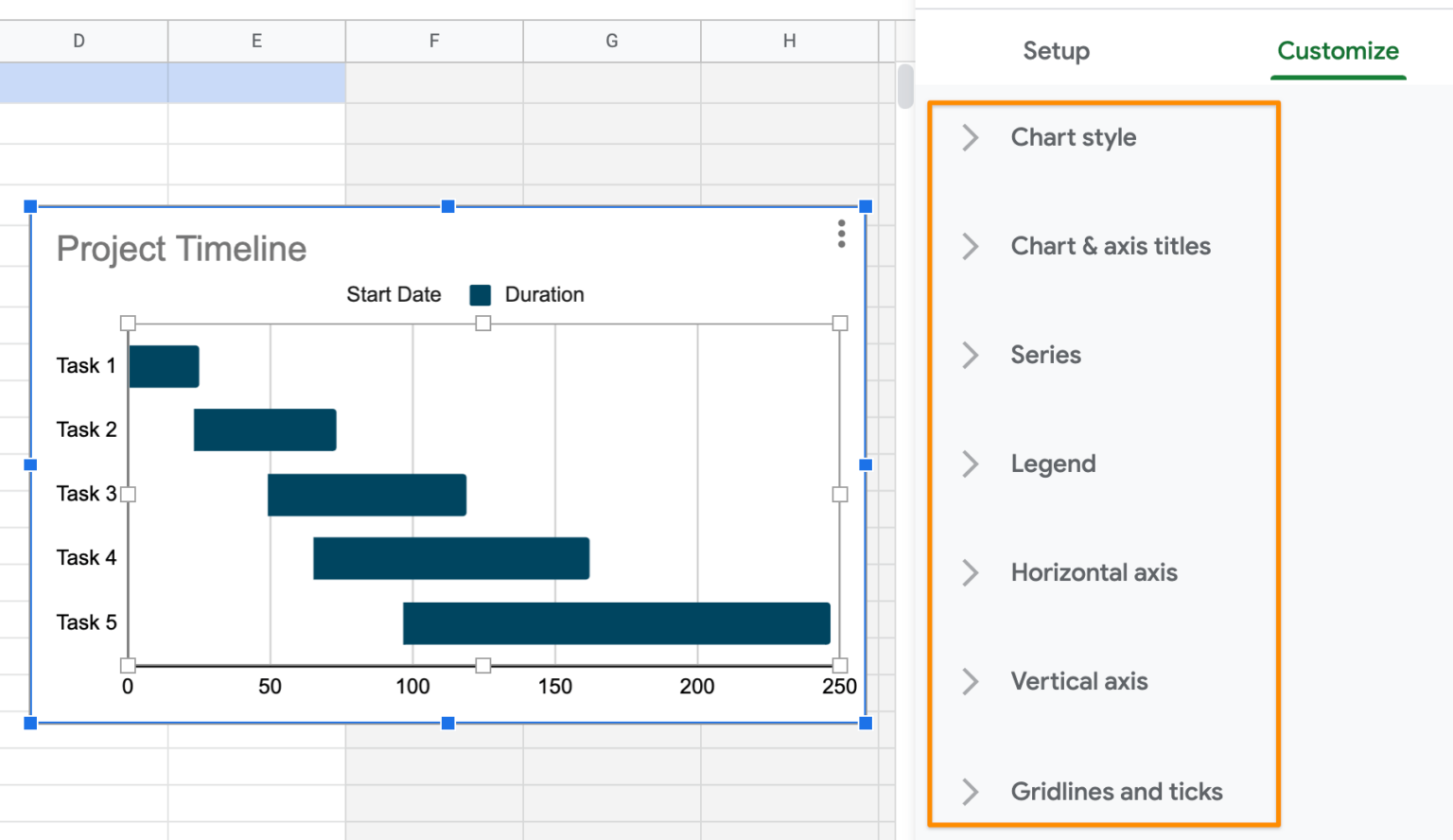Viewport: 1453px width, 840px height.
Task: Switch to the Customize tab
Action: pos(1338,51)
